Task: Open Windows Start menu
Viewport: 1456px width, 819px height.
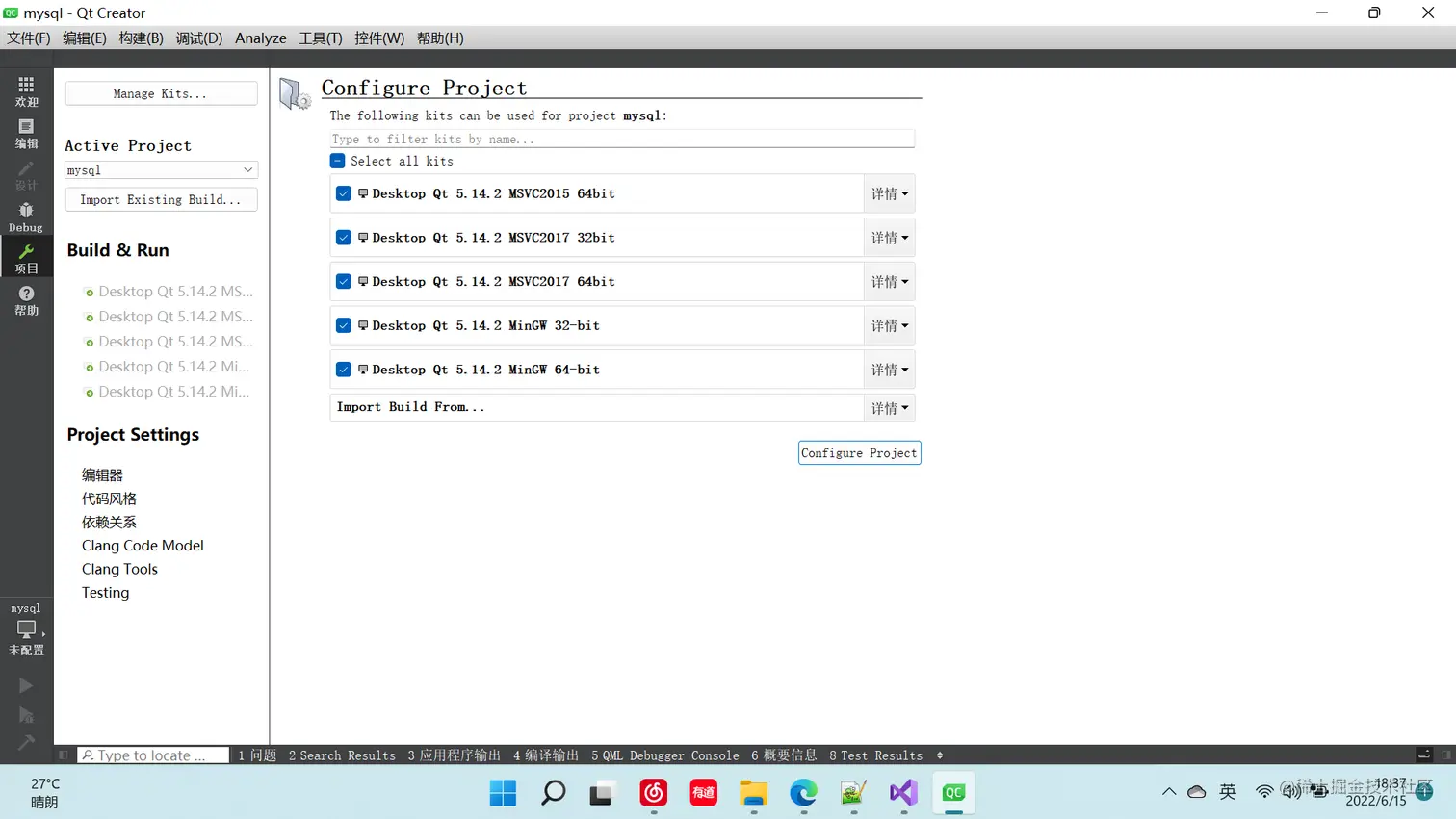Action: coord(503,793)
